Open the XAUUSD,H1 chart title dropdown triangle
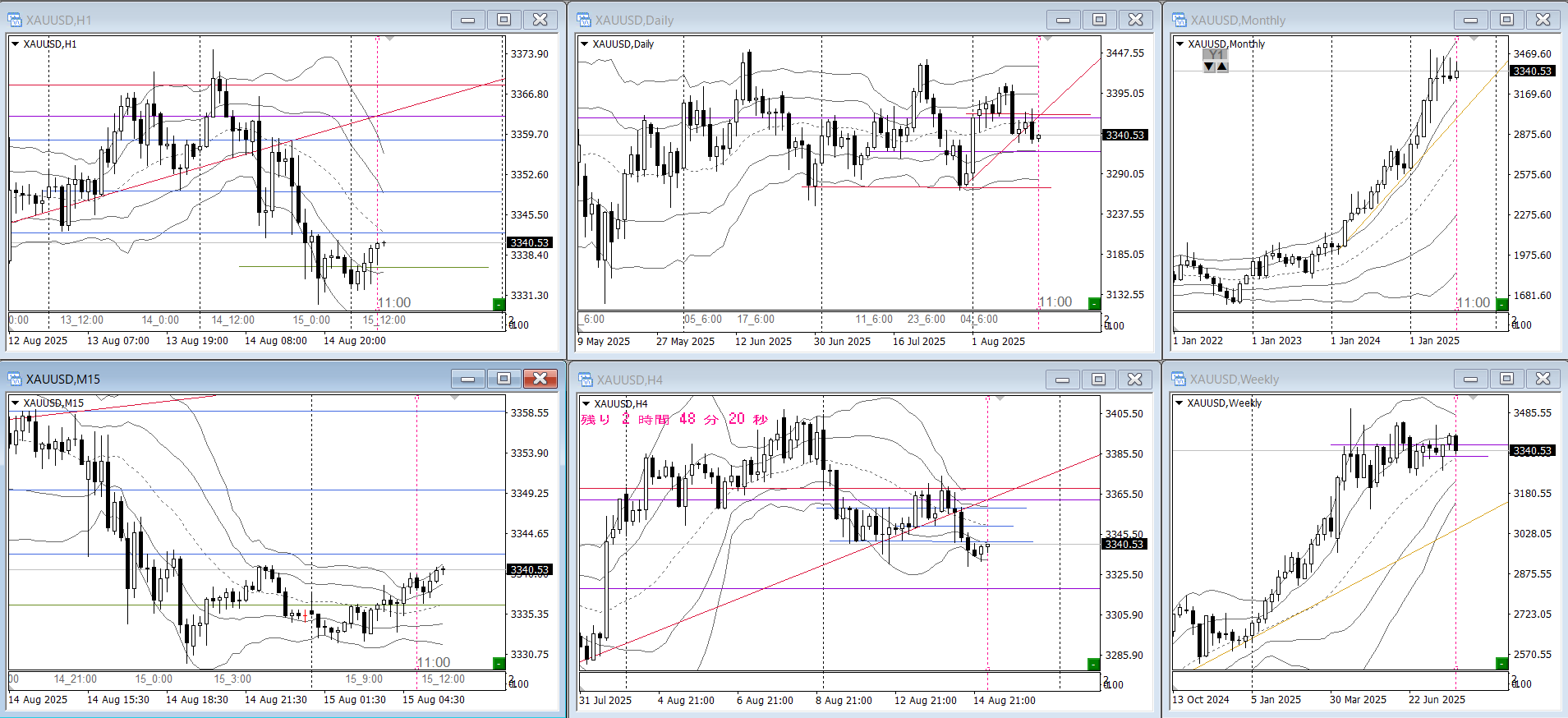This screenshot has height=718, width=1568. click(15, 44)
